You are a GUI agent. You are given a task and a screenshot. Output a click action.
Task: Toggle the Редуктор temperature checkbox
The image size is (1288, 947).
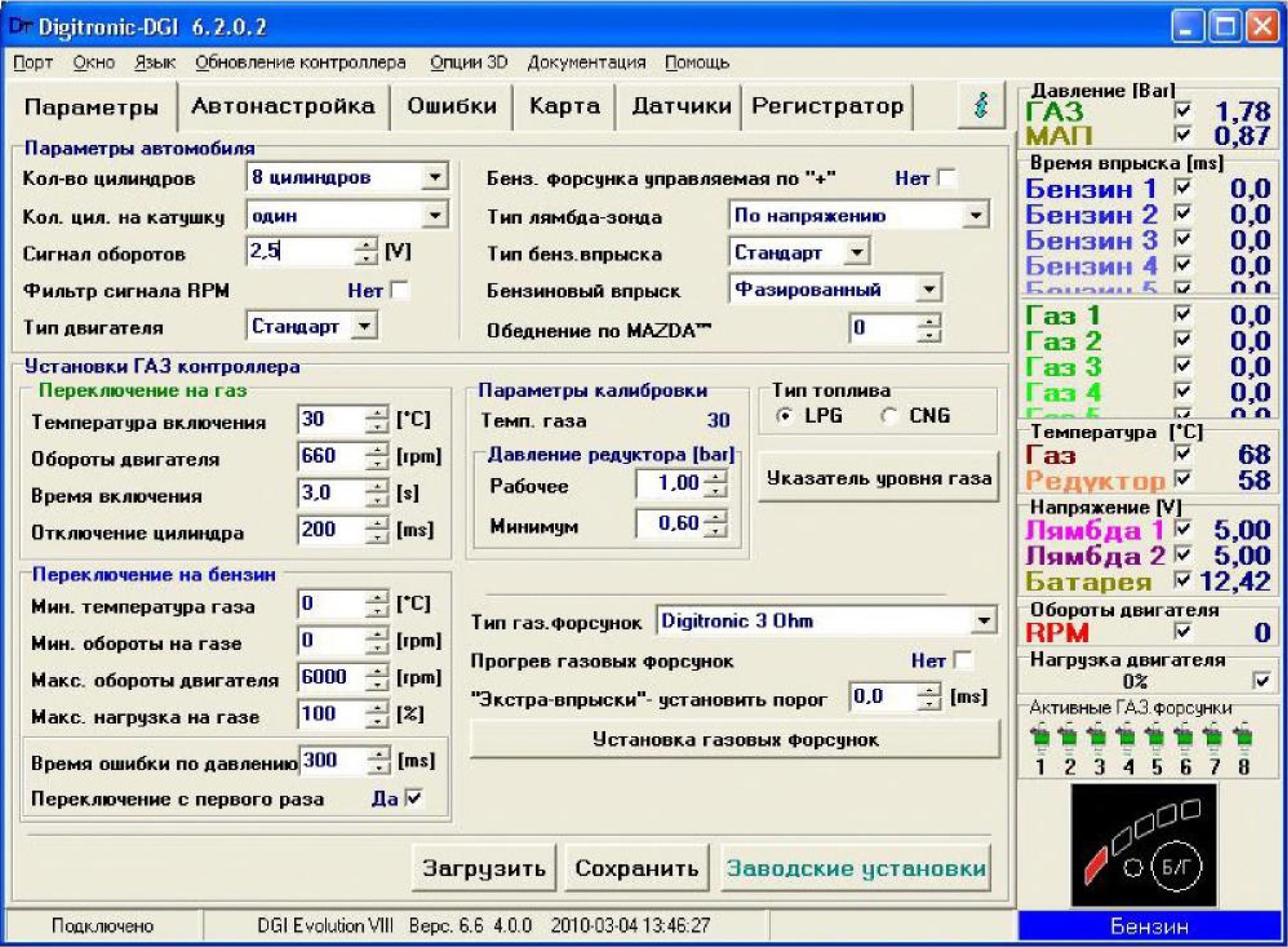coord(1182,479)
